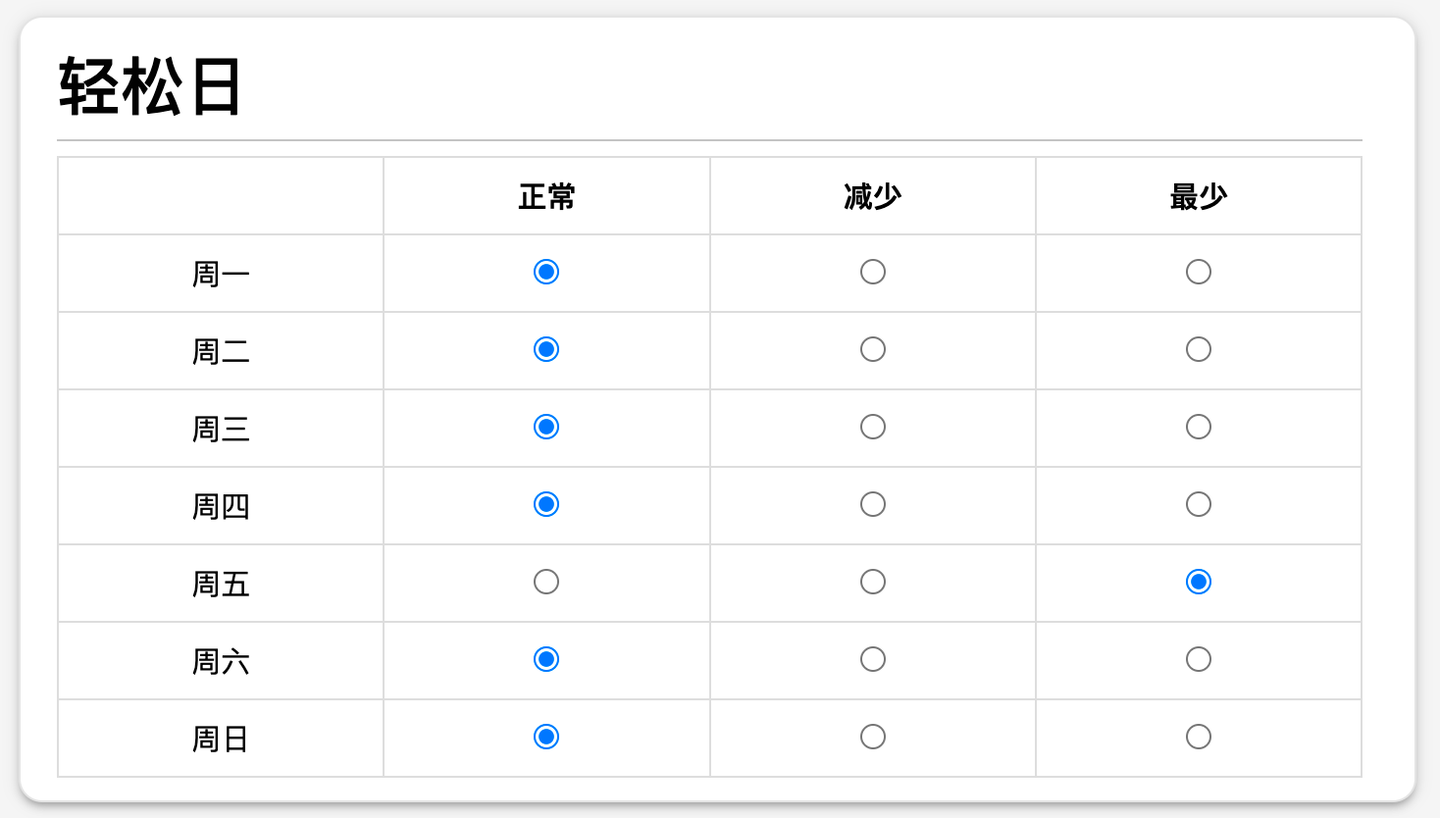Pick 减少 radio for 周四
This screenshot has width=1440, height=818.
872,504
